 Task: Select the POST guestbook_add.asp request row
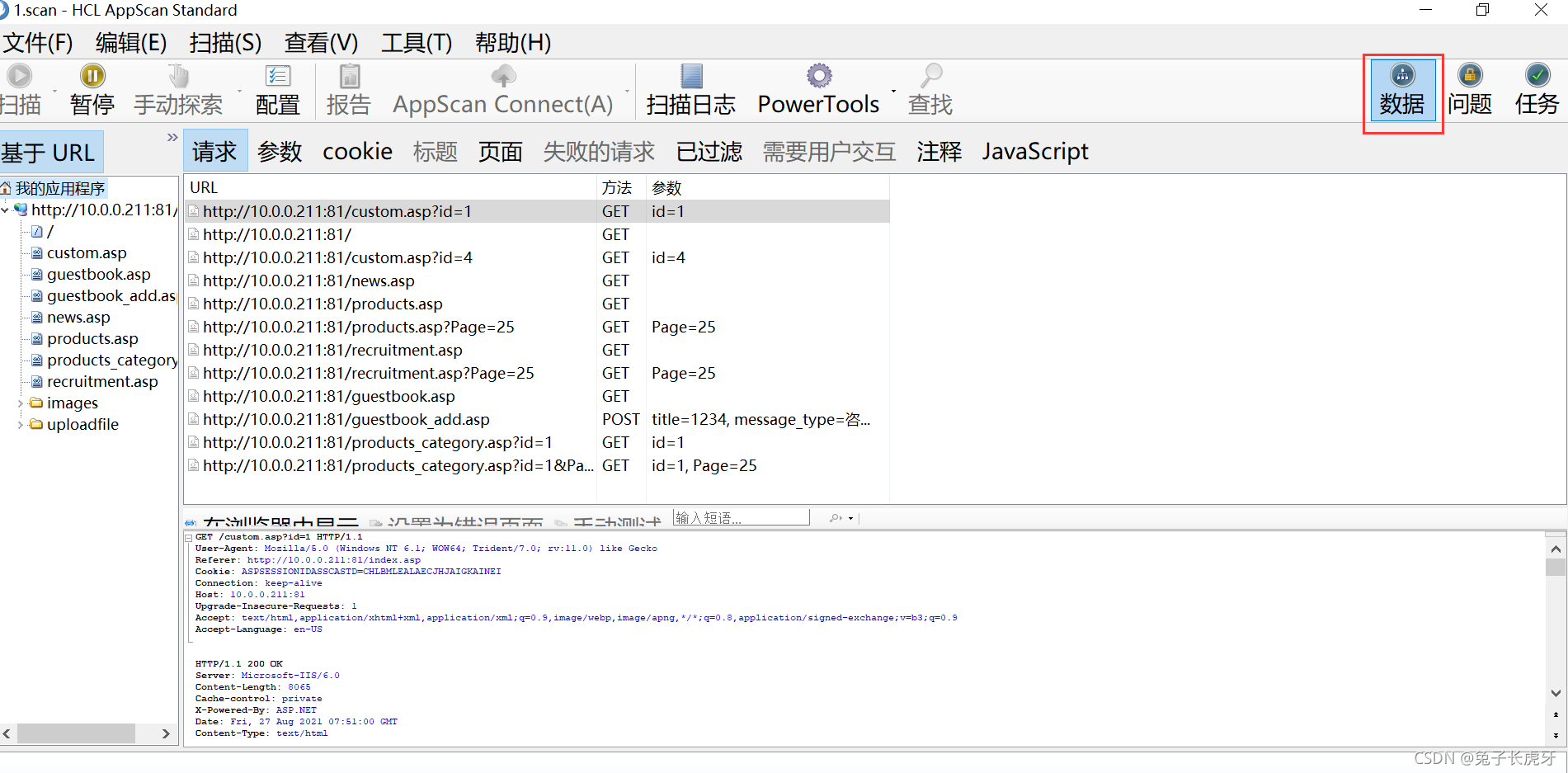pyautogui.click(x=537, y=419)
